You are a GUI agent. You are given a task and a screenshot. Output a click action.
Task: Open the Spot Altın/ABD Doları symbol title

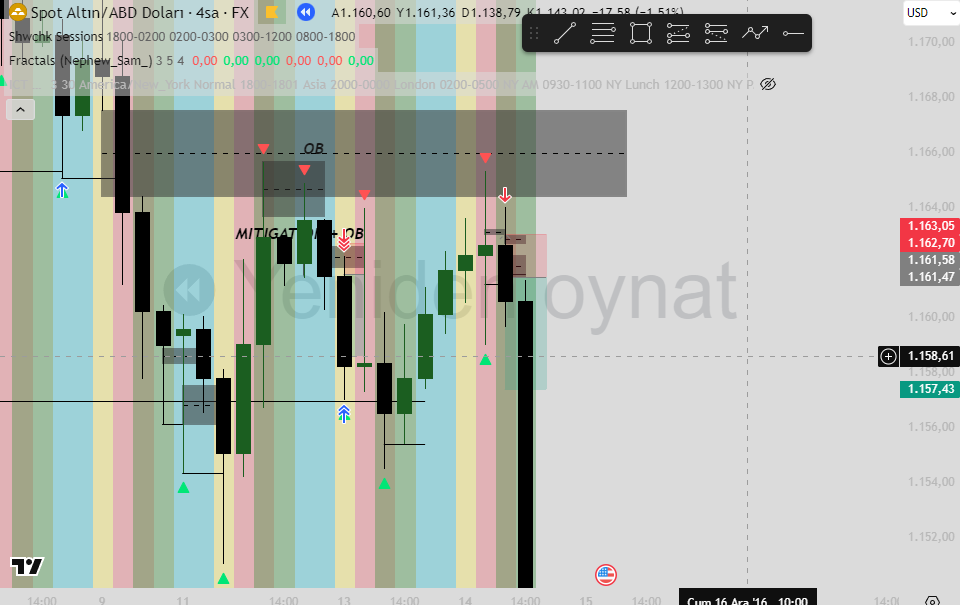pyautogui.click(x=140, y=12)
